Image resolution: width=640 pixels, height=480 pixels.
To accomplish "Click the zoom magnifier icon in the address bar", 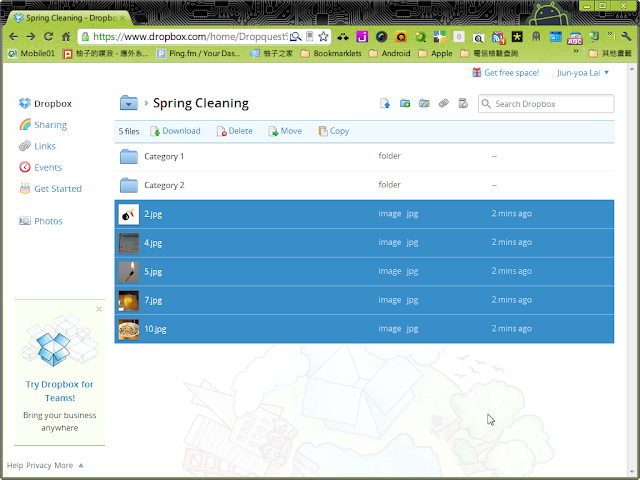I will point(296,37).
